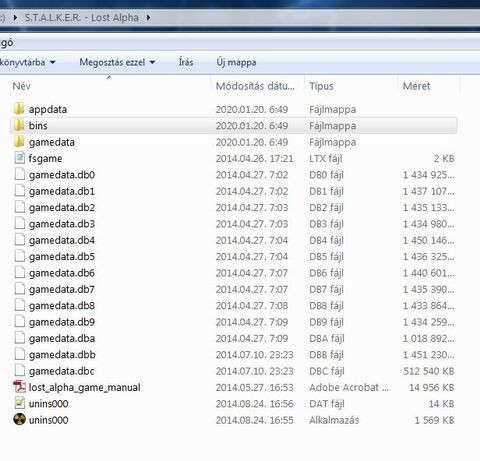Sort by the Méret column header
This screenshot has height=461, width=480.
pyautogui.click(x=416, y=86)
